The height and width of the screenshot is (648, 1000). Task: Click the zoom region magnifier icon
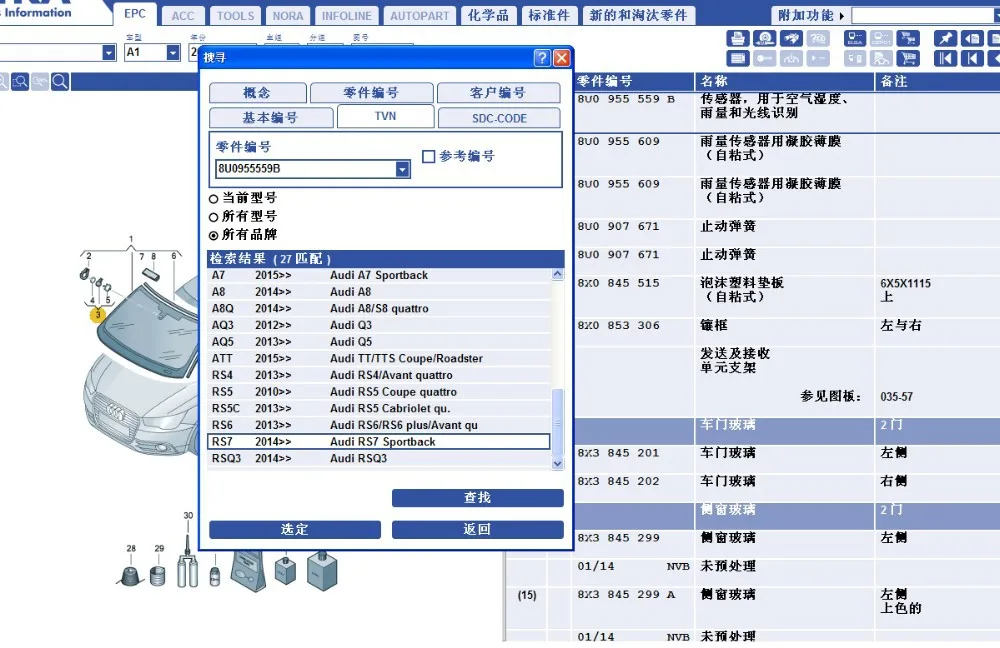[20, 82]
